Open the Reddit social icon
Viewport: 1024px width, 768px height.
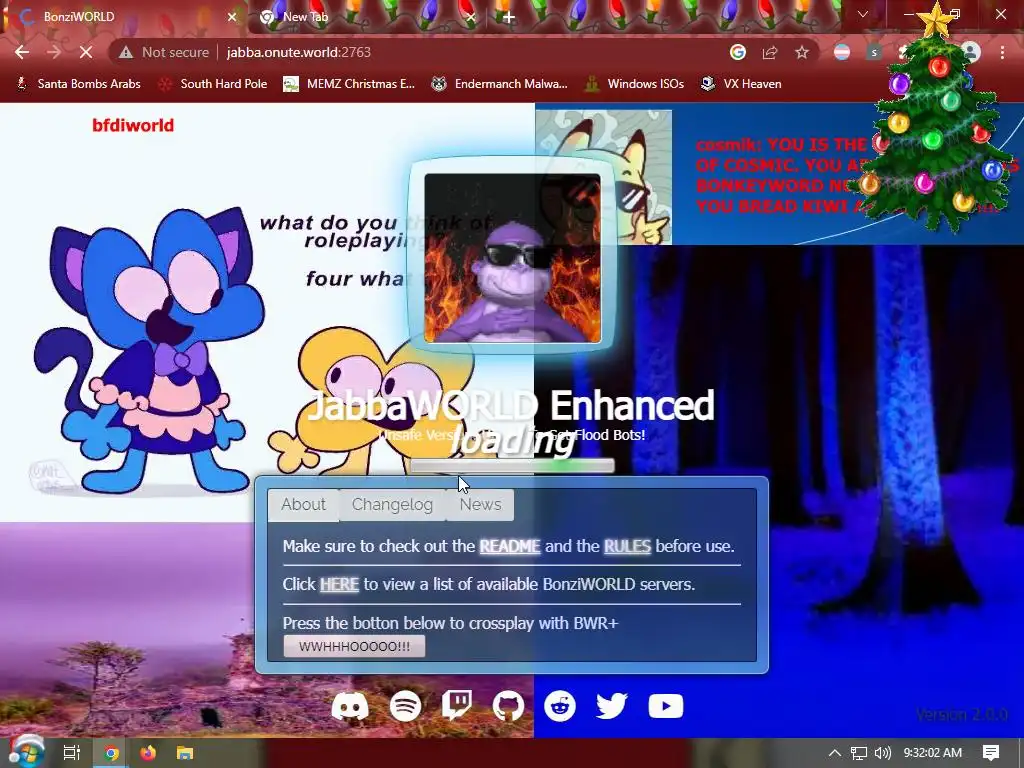click(560, 707)
